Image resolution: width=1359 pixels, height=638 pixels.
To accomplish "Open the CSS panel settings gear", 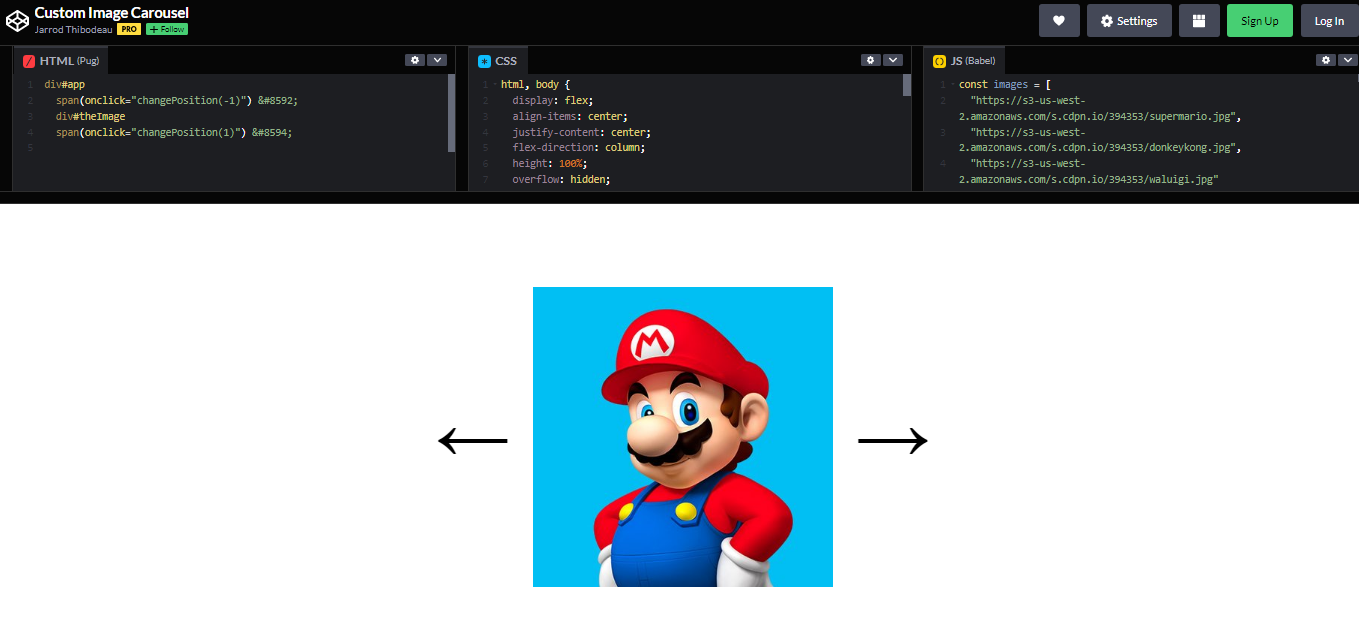I will pyautogui.click(x=870, y=59).
